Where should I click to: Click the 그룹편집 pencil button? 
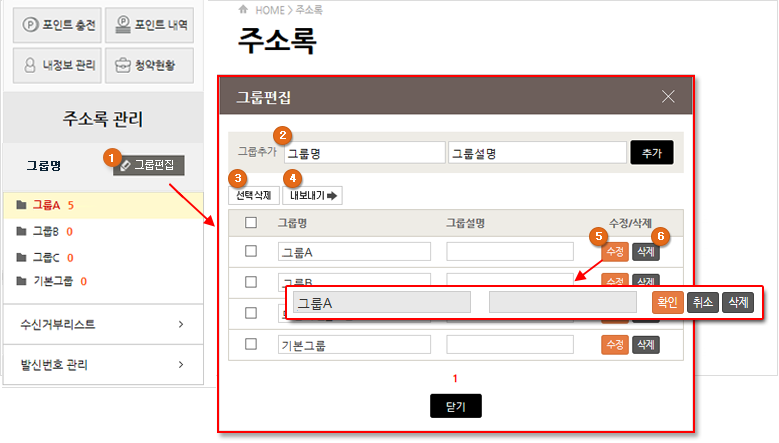pyautogui.click(x=149, y=165)
